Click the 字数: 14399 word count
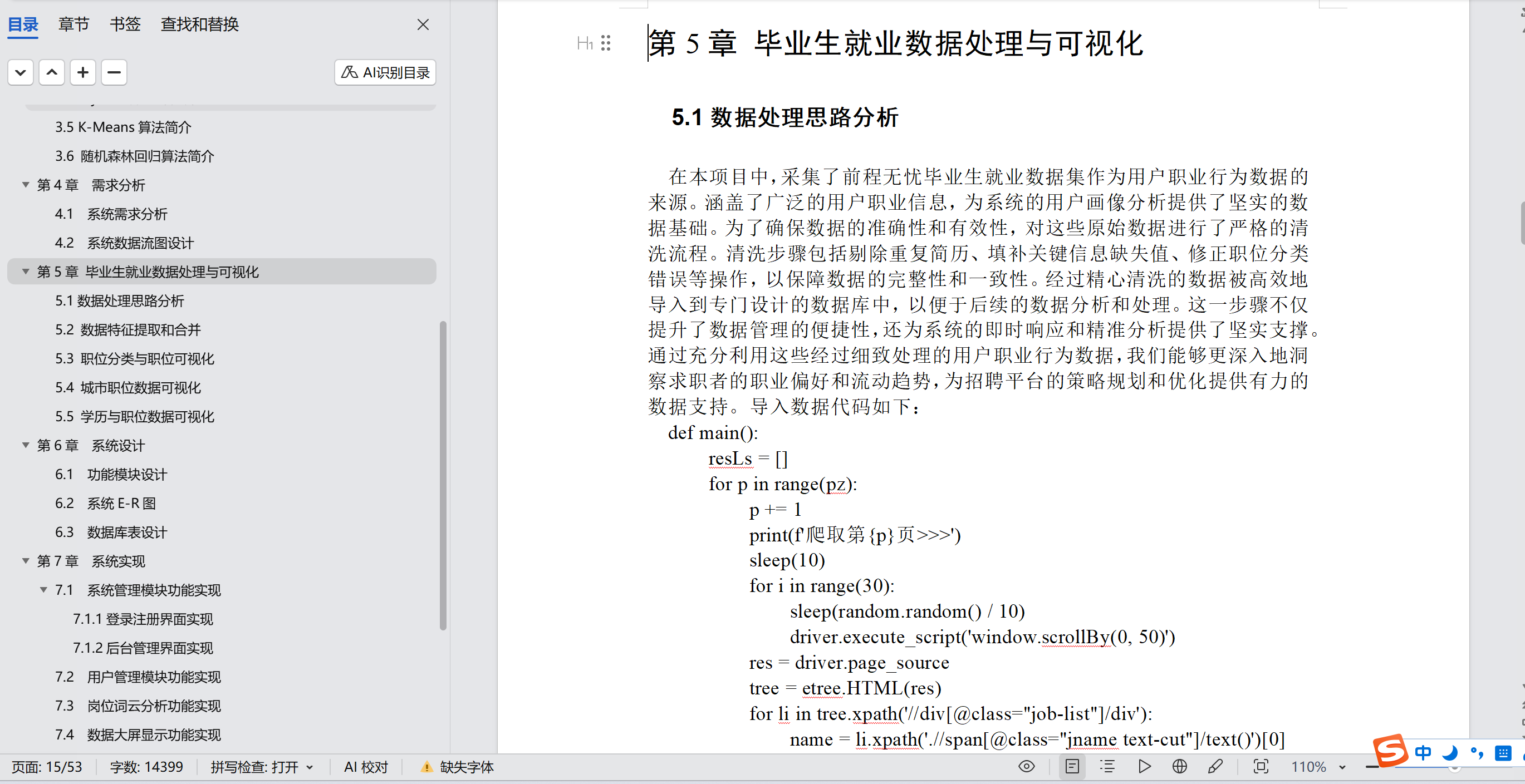Viewport: 1525px width, 784px height. (x=146, y=767)
